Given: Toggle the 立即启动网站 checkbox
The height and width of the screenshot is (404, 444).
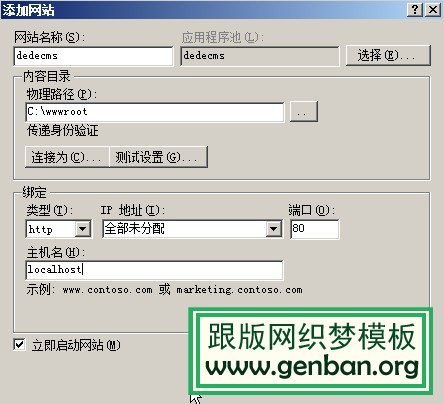Looking at the screenshot, I should (19, 344).
